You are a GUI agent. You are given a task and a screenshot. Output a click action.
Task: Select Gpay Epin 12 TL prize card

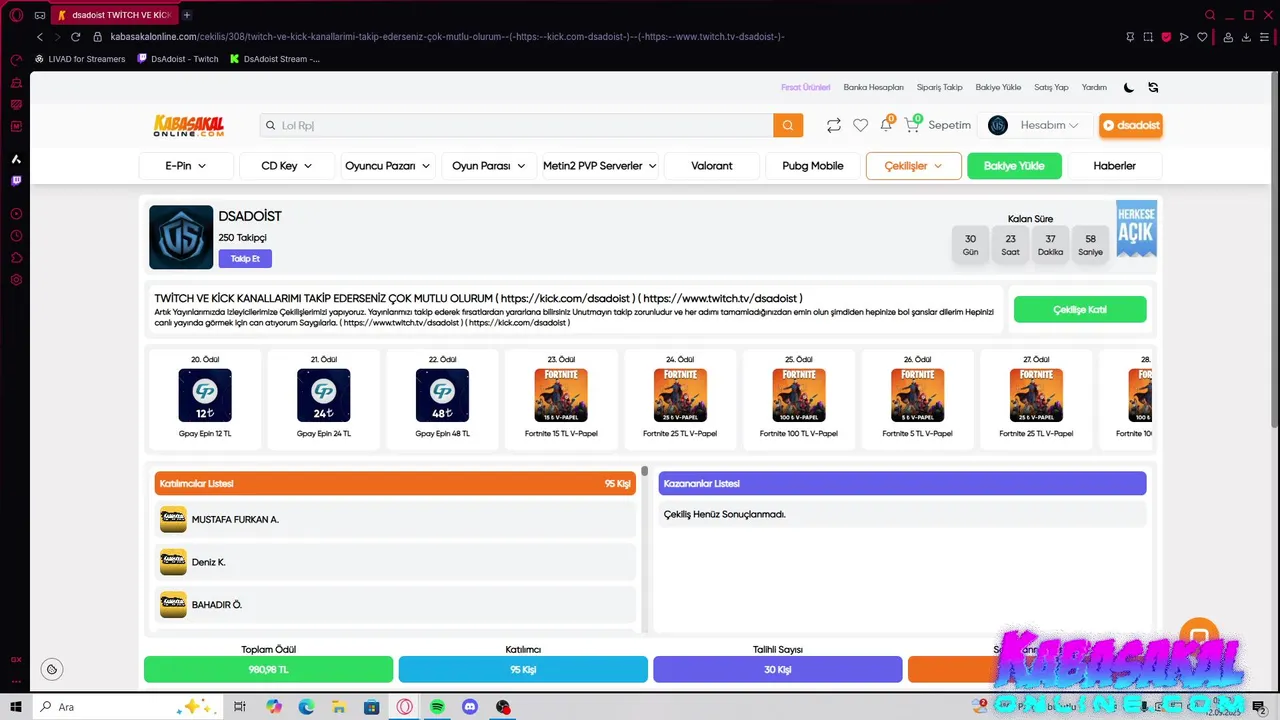[204, 399]
